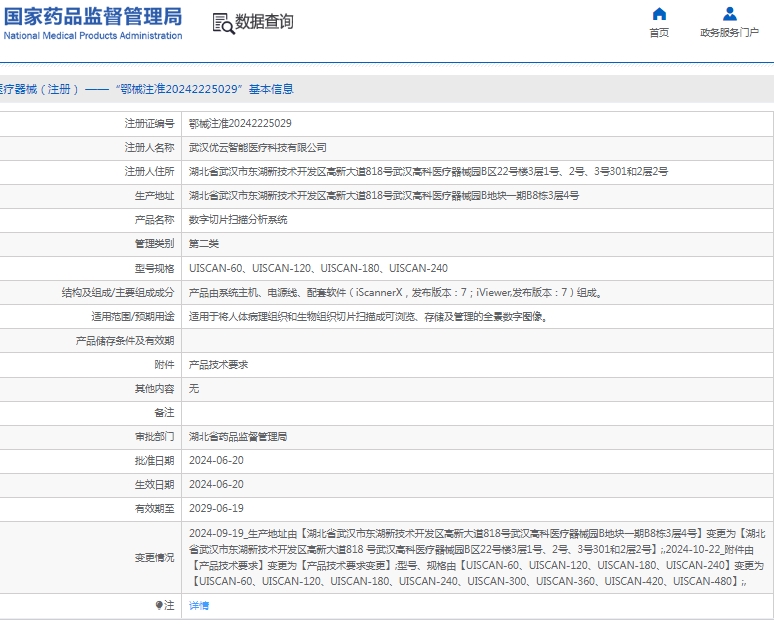
Task: Click the 变更情况 change history text
Action: [477, 557]
